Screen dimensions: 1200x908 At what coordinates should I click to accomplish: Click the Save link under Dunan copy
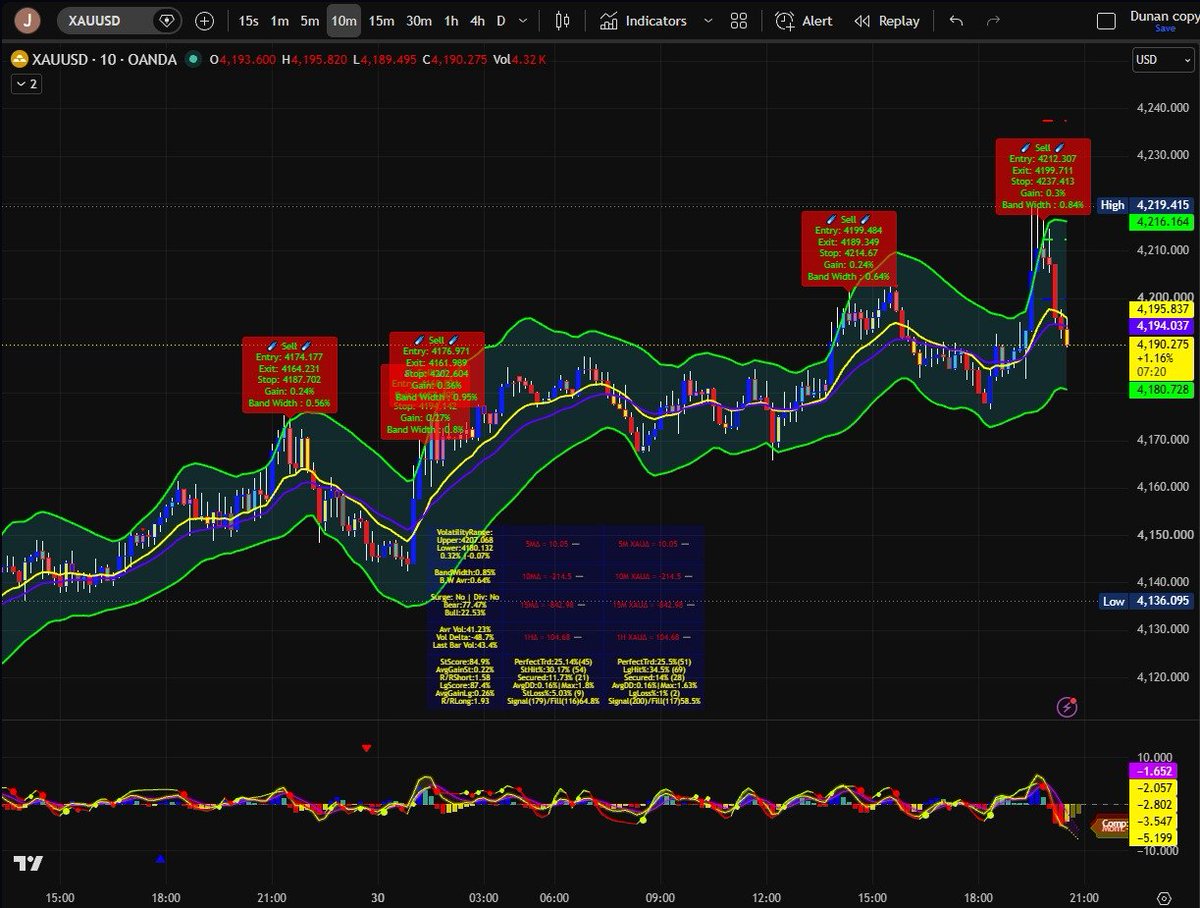[x=1165, y=28]
